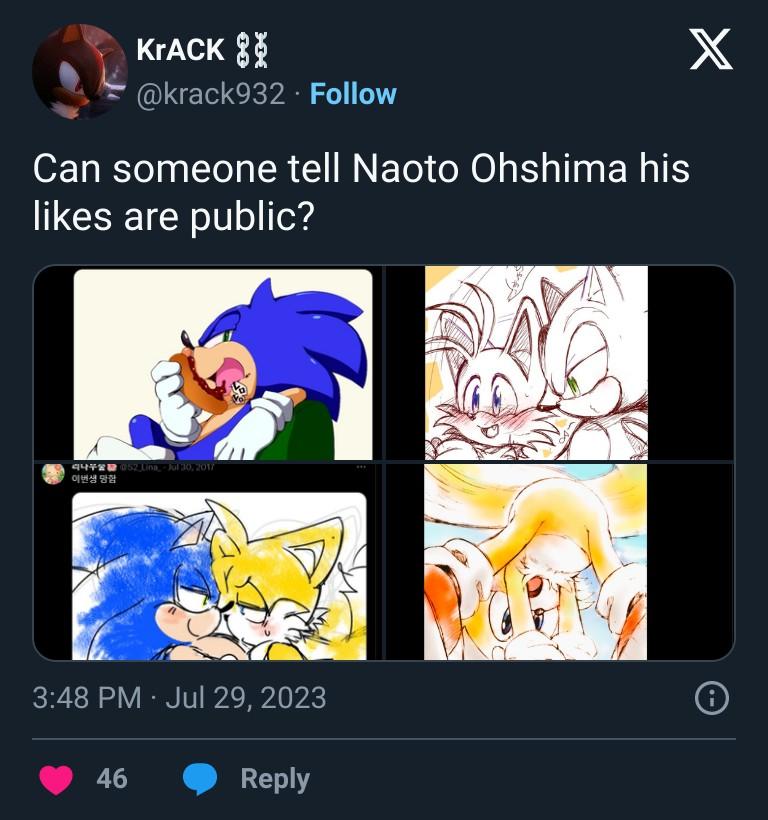Viewport: 768px width, 820px height.
Task: Click the three-dot menu in the embedded tweet
Action: click(x=361, y=466)
